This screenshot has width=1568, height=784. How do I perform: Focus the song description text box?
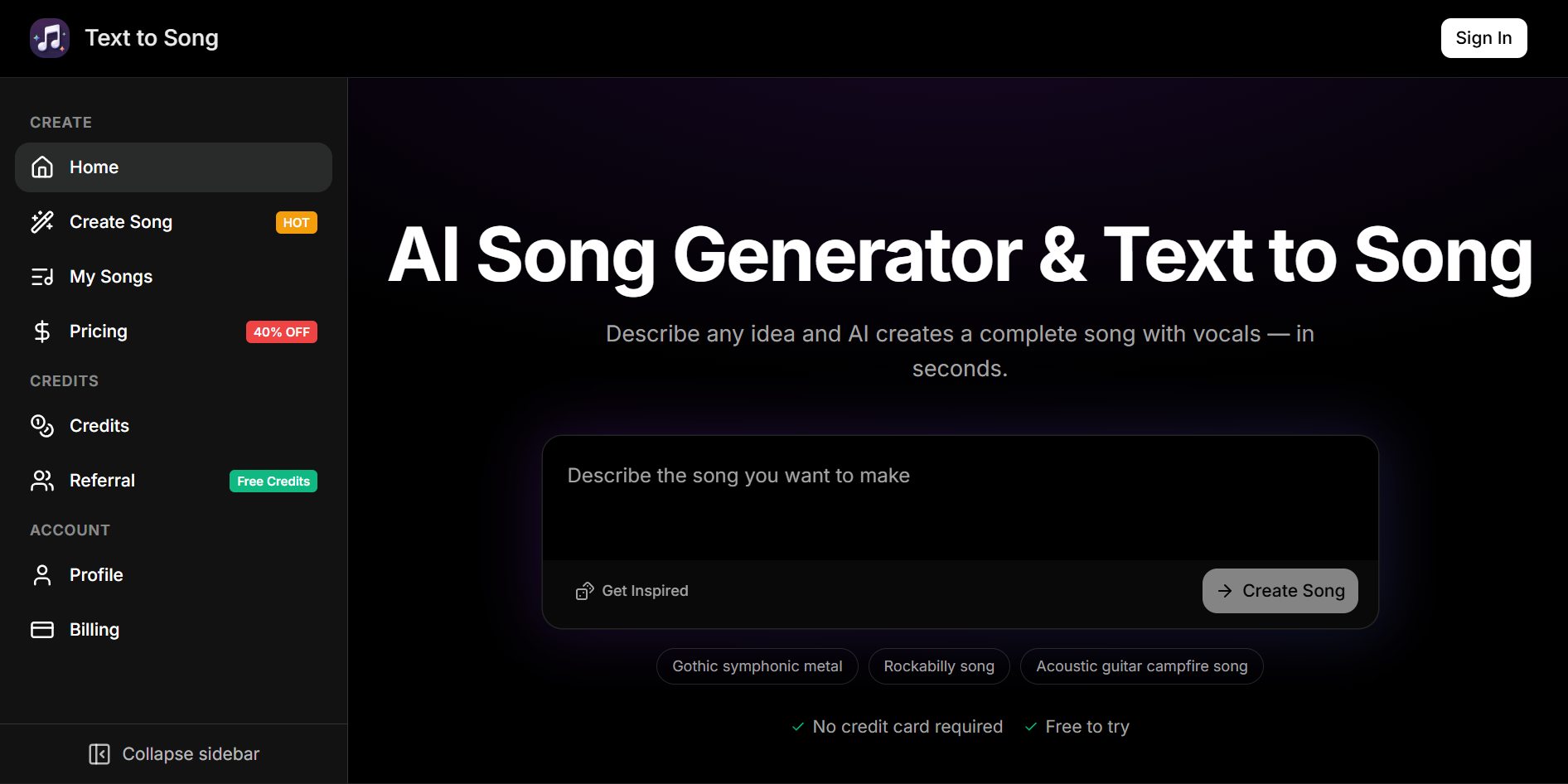click(960, 499)
